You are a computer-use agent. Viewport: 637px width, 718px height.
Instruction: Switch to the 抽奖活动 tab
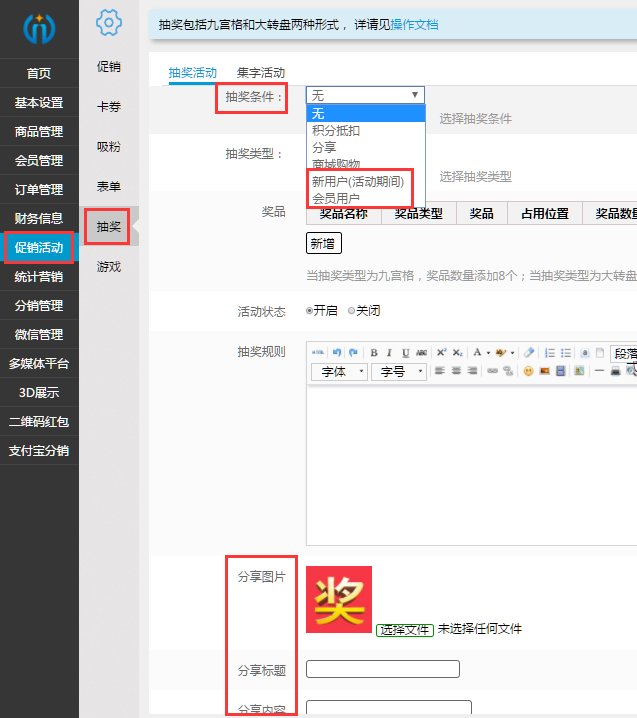tap(192, 73)
